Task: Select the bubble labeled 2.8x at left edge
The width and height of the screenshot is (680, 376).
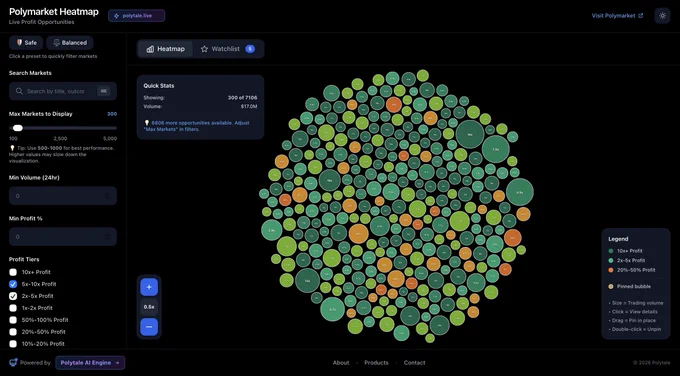Action: point(272,230)
